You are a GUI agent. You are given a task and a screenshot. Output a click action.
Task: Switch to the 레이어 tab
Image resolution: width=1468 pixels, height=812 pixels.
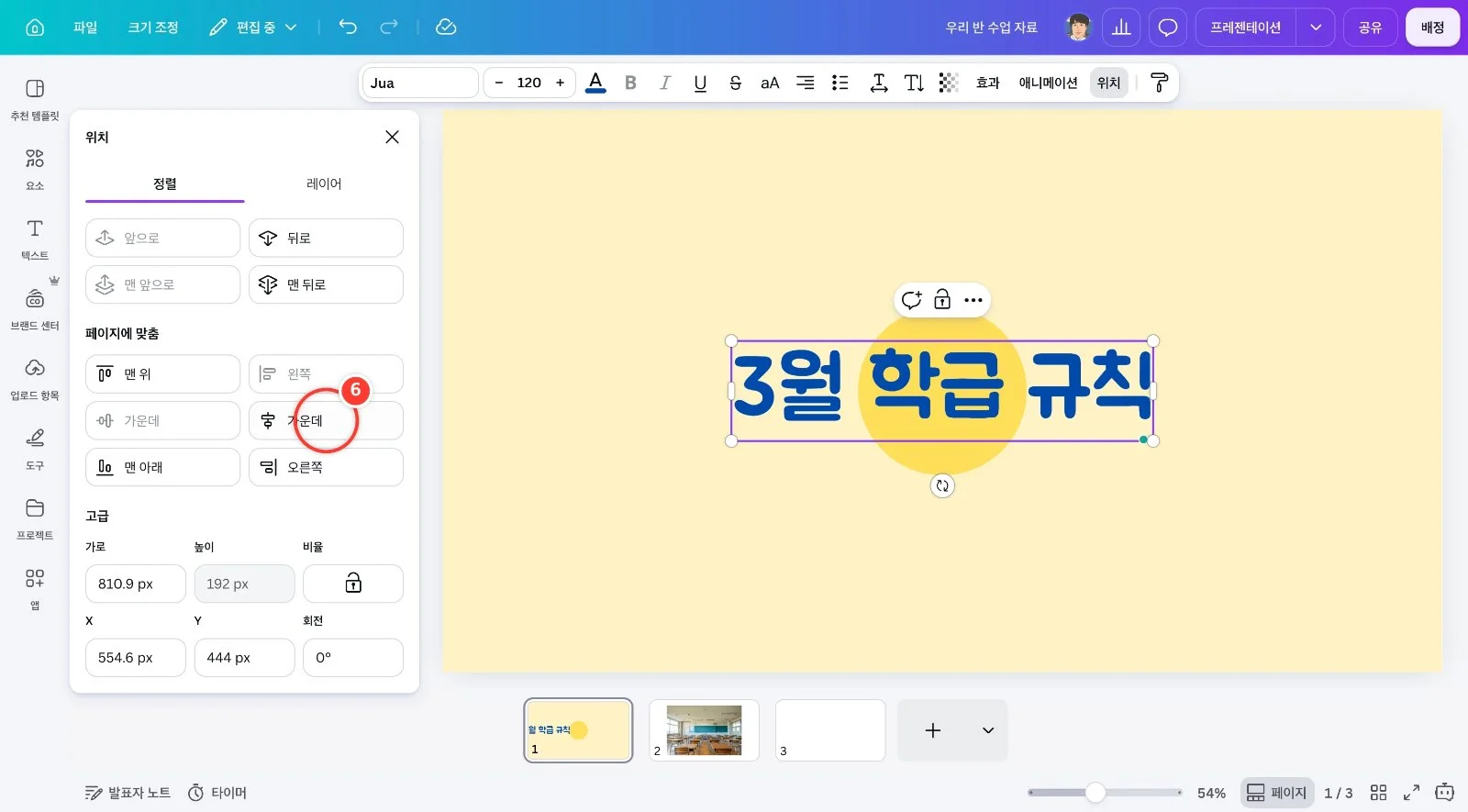click(324, 184)
